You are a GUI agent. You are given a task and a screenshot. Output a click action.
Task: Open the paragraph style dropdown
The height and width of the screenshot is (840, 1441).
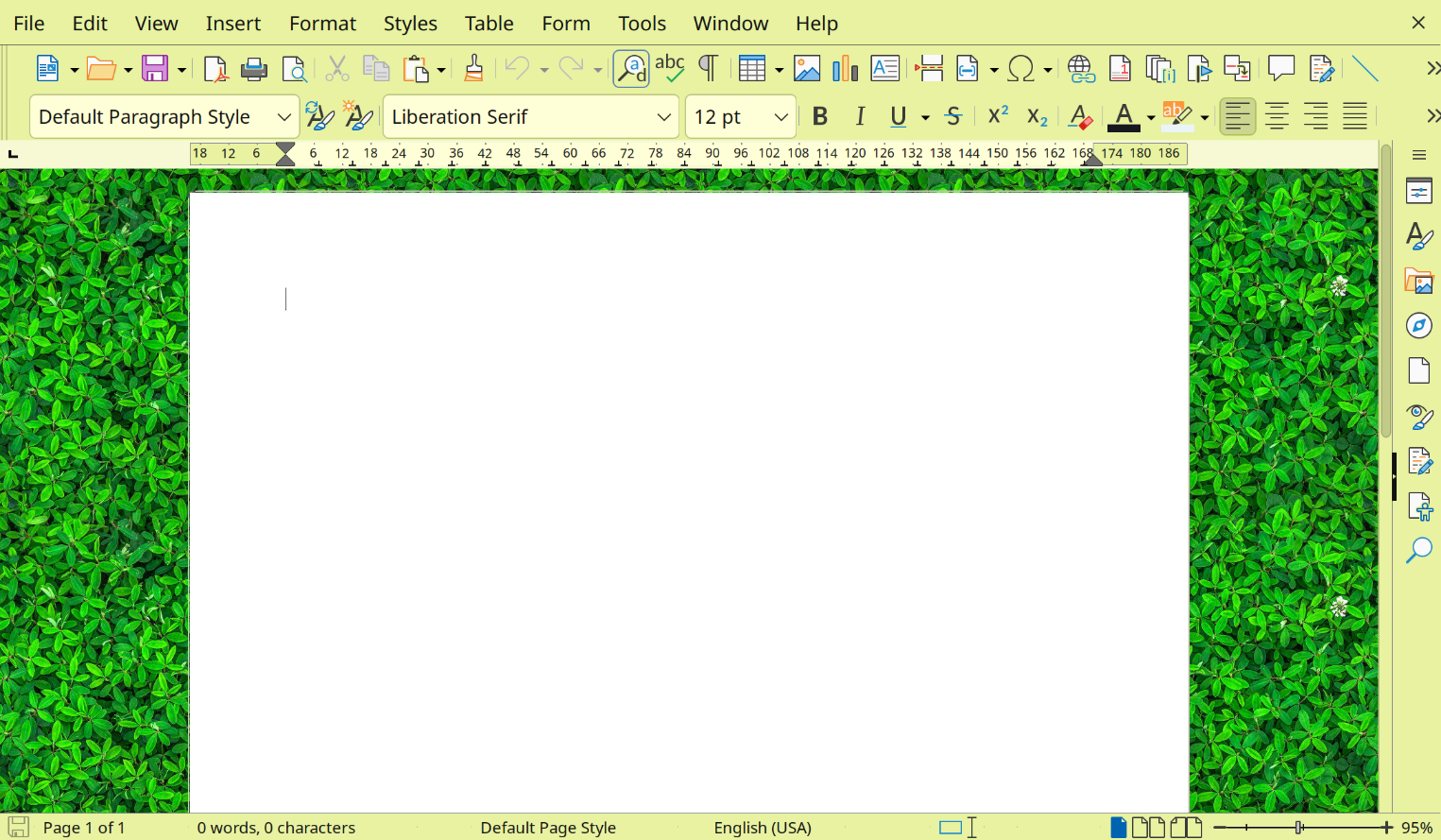284,116
